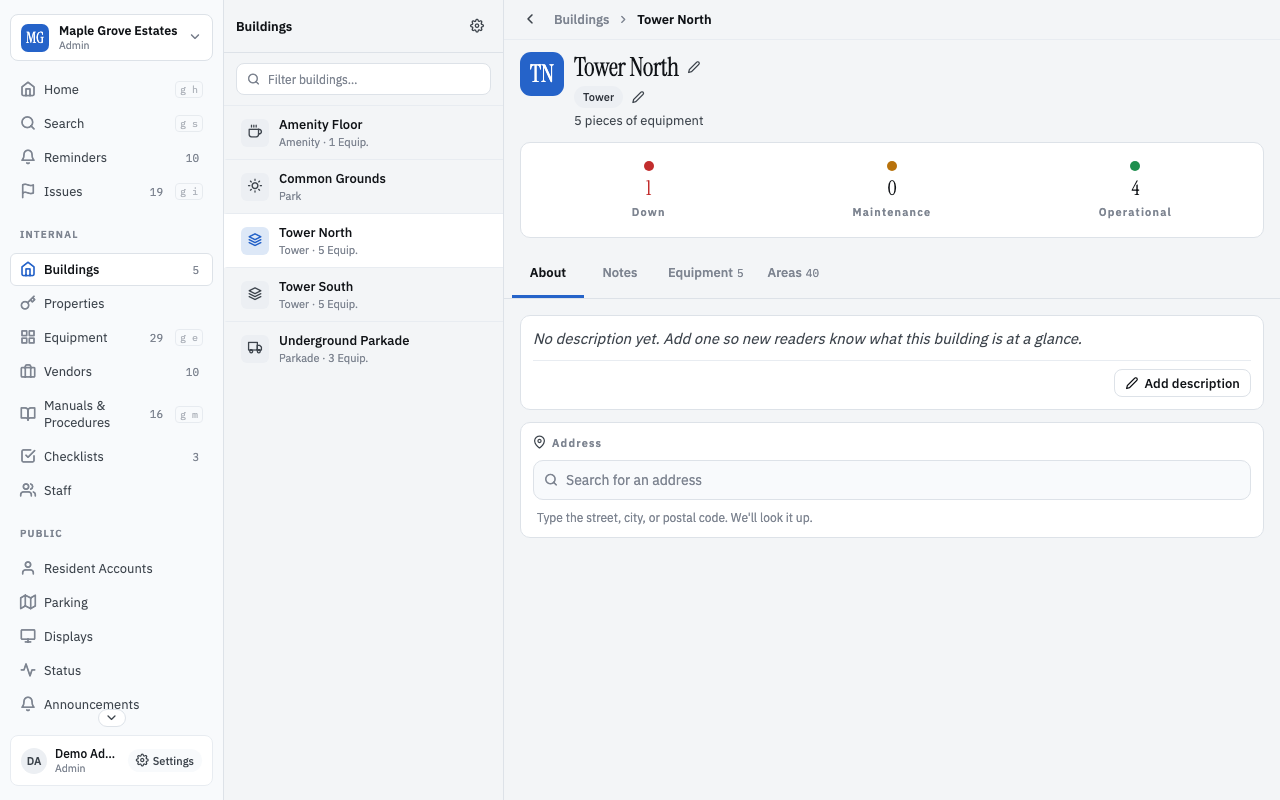
Task: Click the Add description button
Action: [x=1182, y=383]
